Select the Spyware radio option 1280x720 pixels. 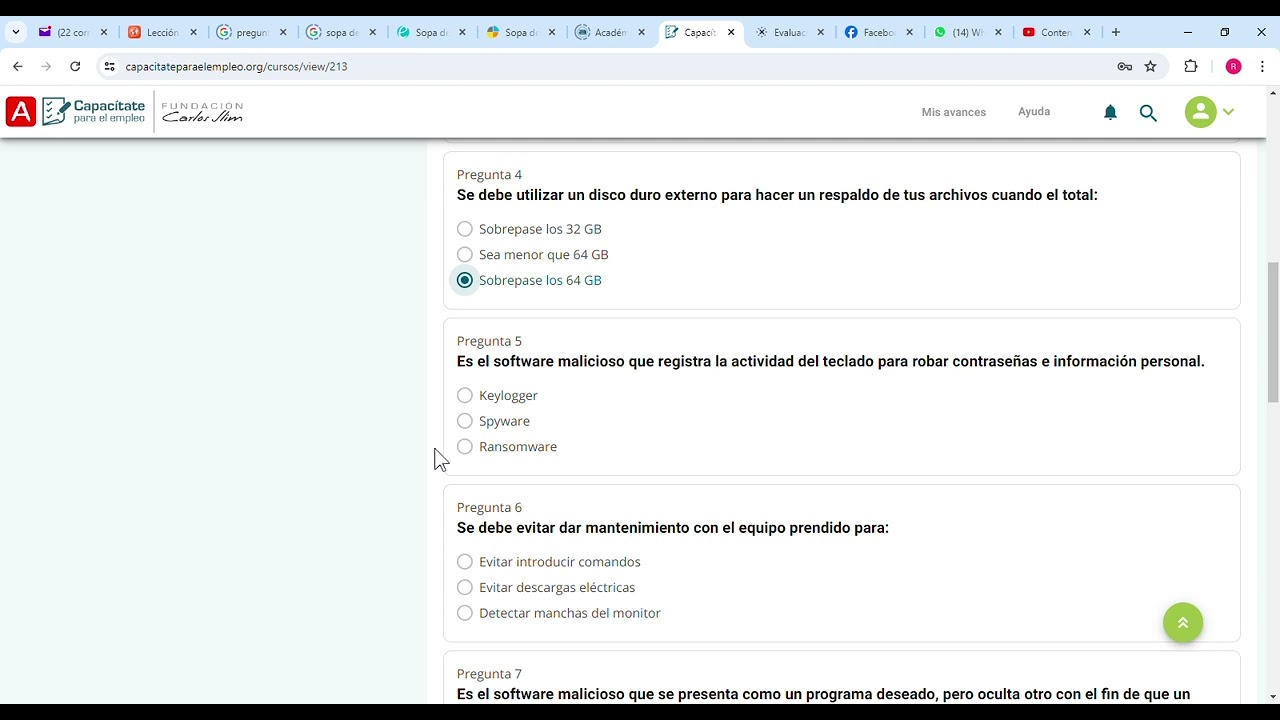(465, 421)
